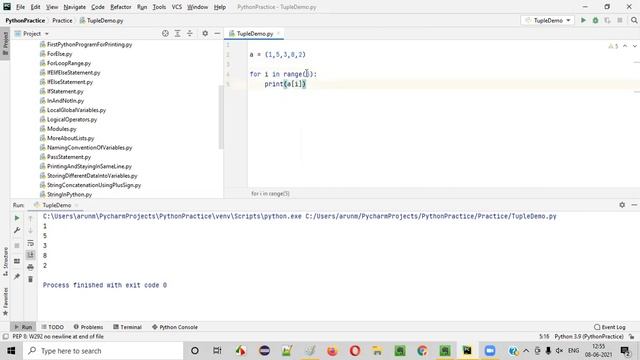Click PythonPractice breadcrumb
Viewport: 640px width, 360px height.
point(25,20)
